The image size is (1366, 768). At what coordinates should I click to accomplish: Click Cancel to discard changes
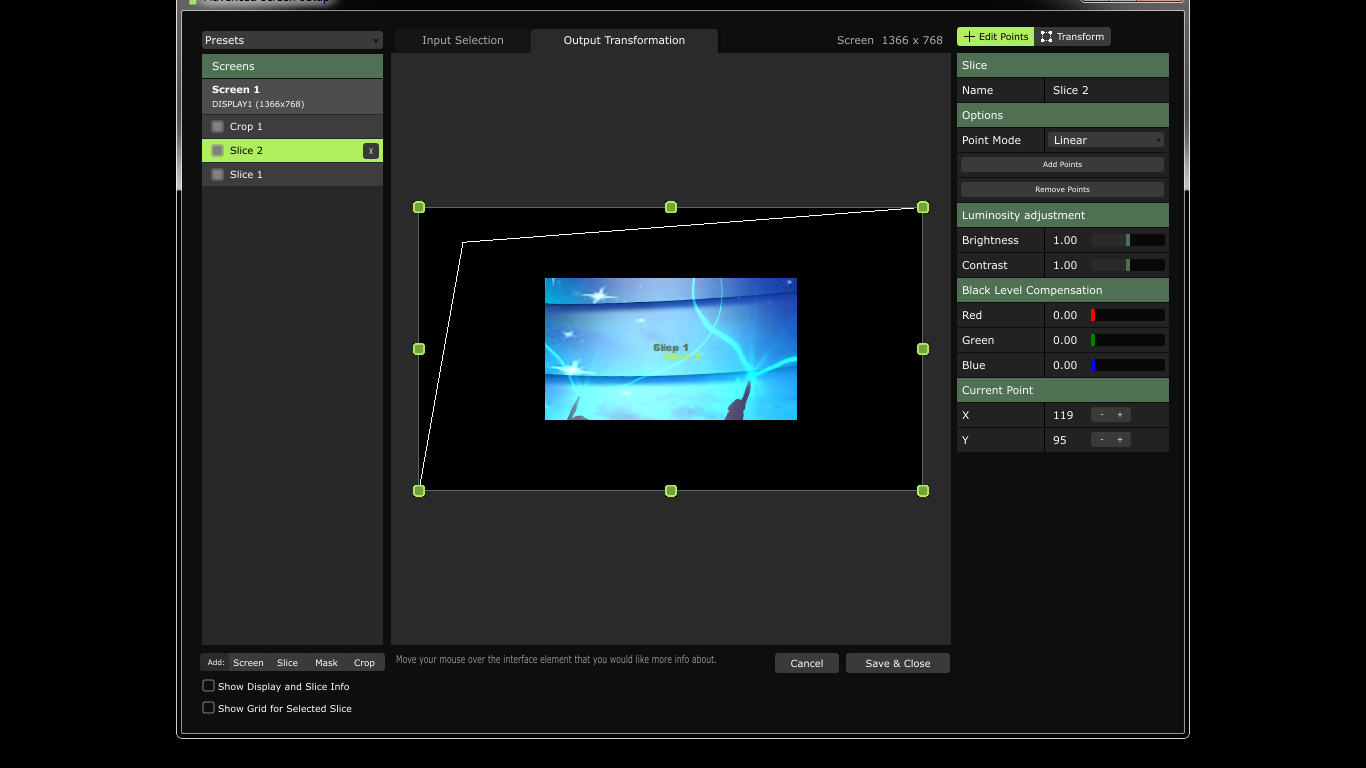[807, 663]
